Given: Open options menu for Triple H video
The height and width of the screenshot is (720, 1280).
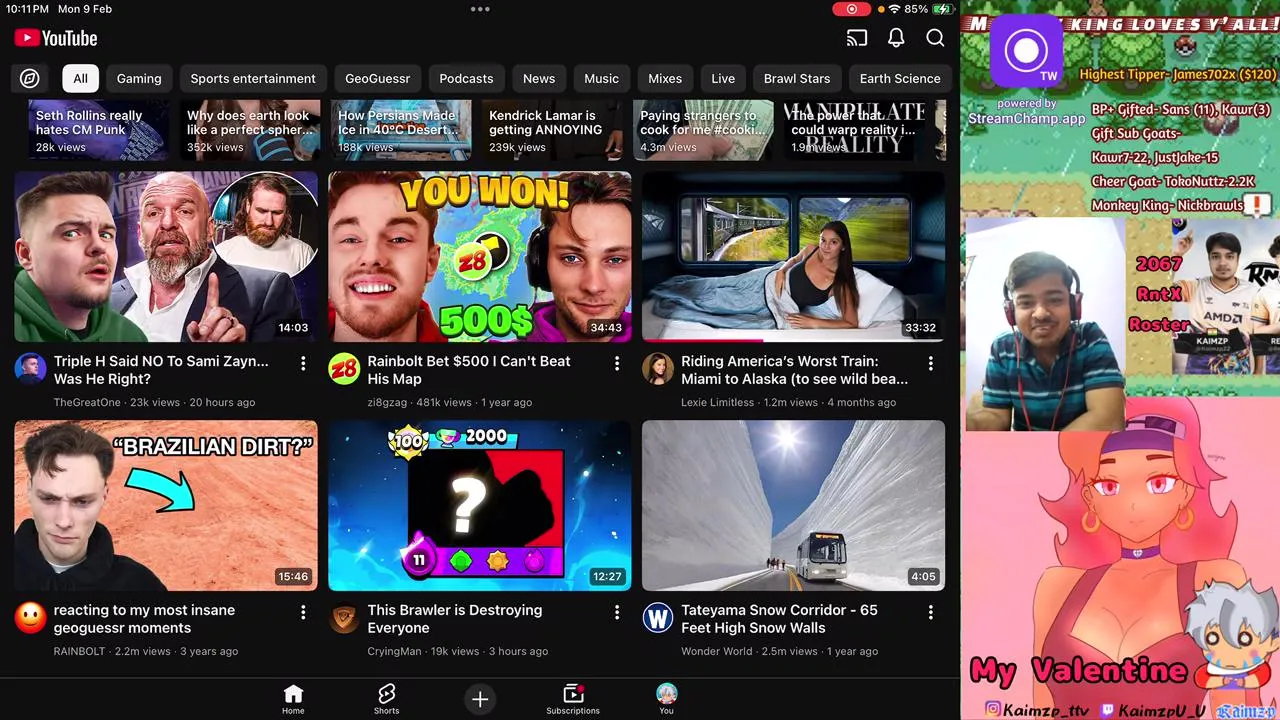Looking at the screenshot, I should point(303,363).
